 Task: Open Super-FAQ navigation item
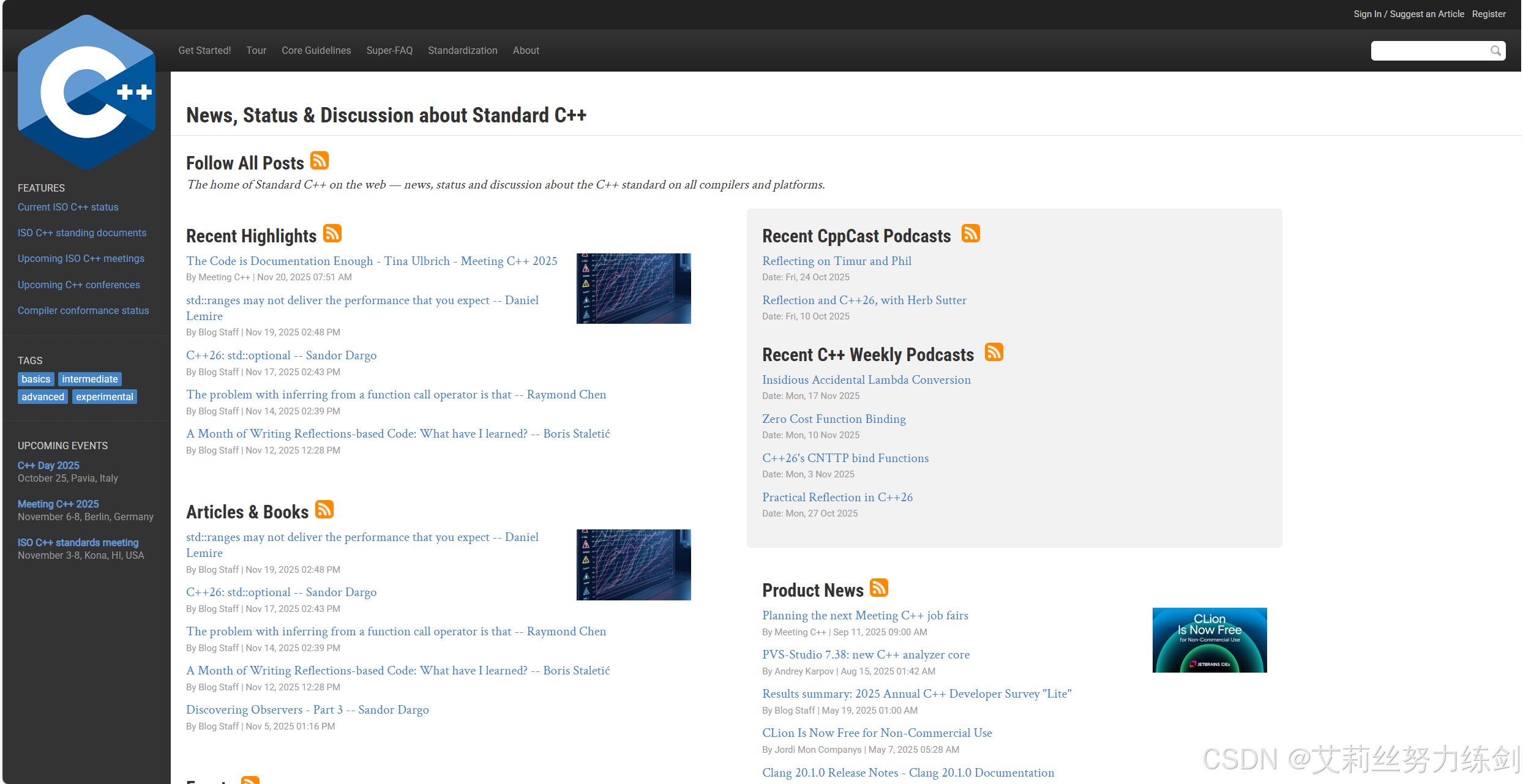(389, 50)
